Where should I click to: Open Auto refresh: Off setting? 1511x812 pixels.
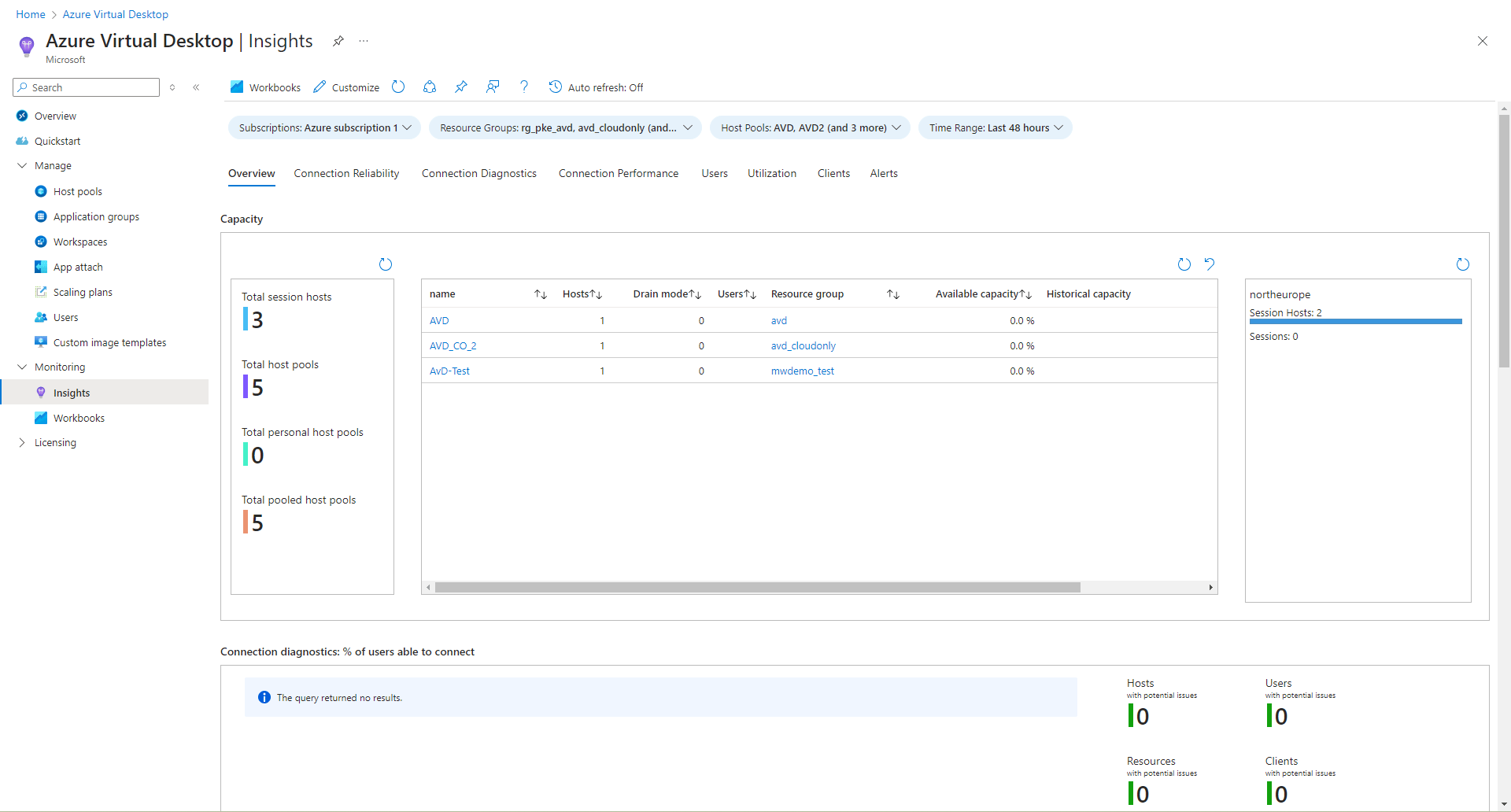pyautogui.click(x=596, y=87)
